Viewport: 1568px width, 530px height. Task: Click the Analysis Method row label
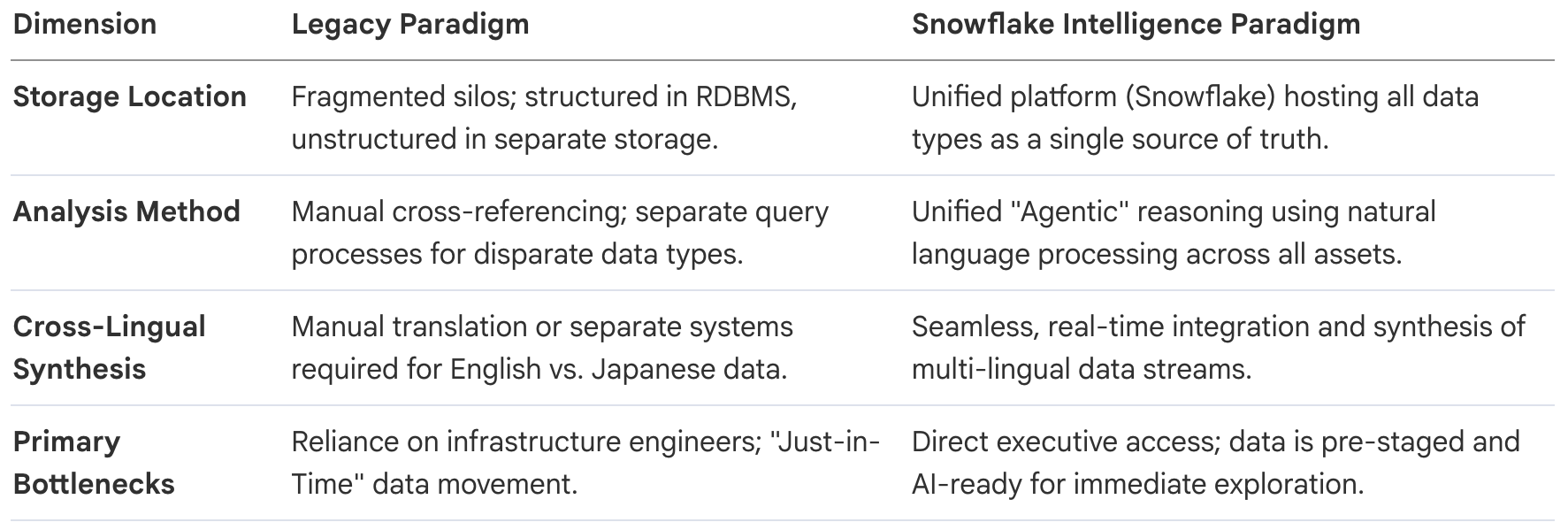tap(126, 211)
